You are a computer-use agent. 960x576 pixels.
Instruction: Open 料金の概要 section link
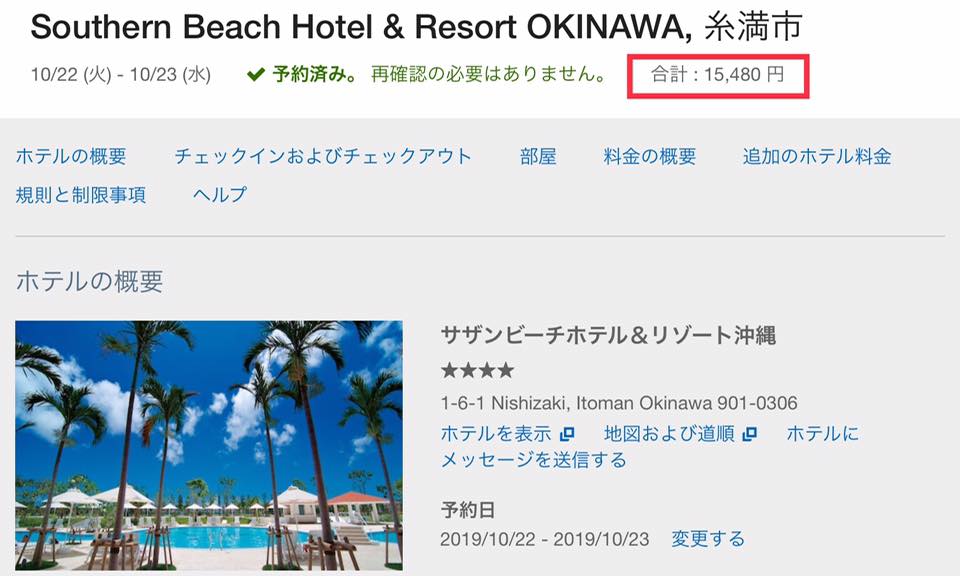pos(650,156)
